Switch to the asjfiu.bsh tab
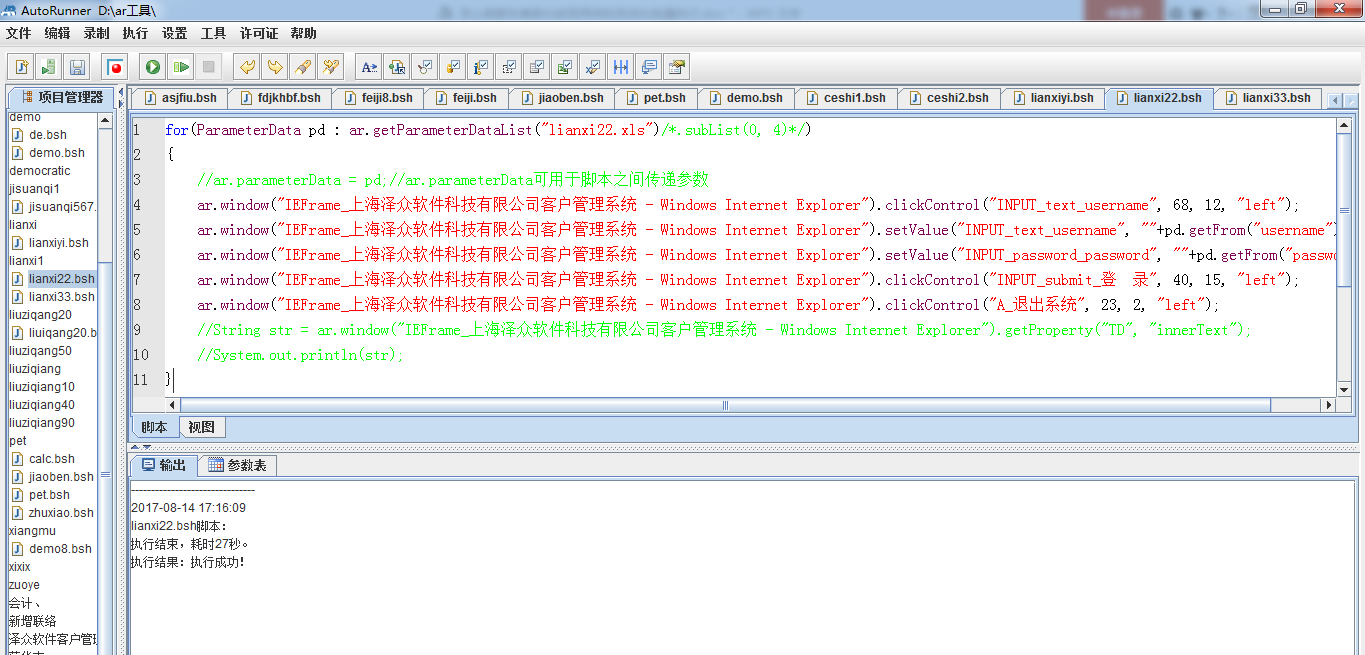Viewport: 1365px width, 655px height. pyautogui.click(x=179, y=98)
